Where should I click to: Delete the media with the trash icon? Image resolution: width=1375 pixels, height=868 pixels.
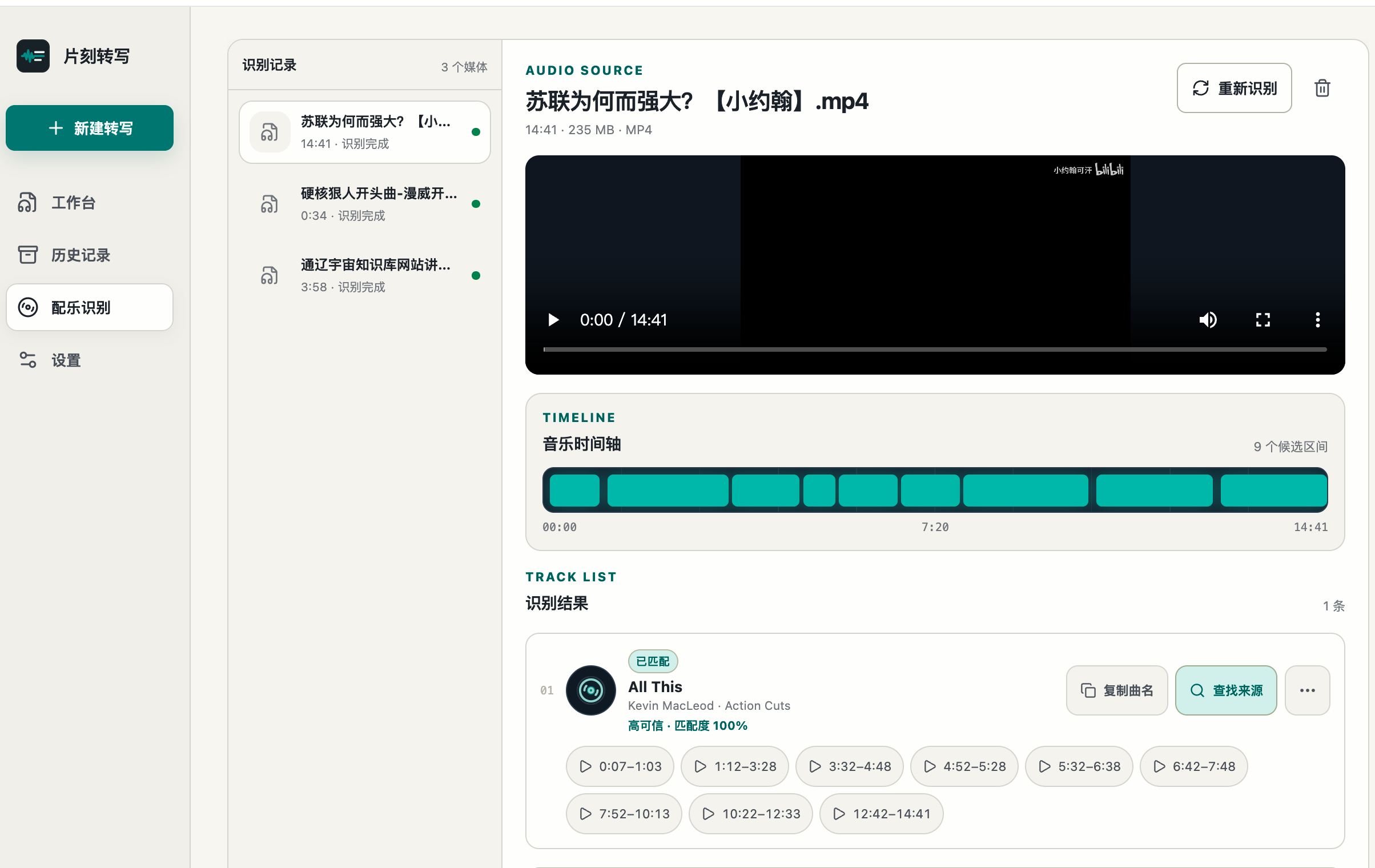1322,88
